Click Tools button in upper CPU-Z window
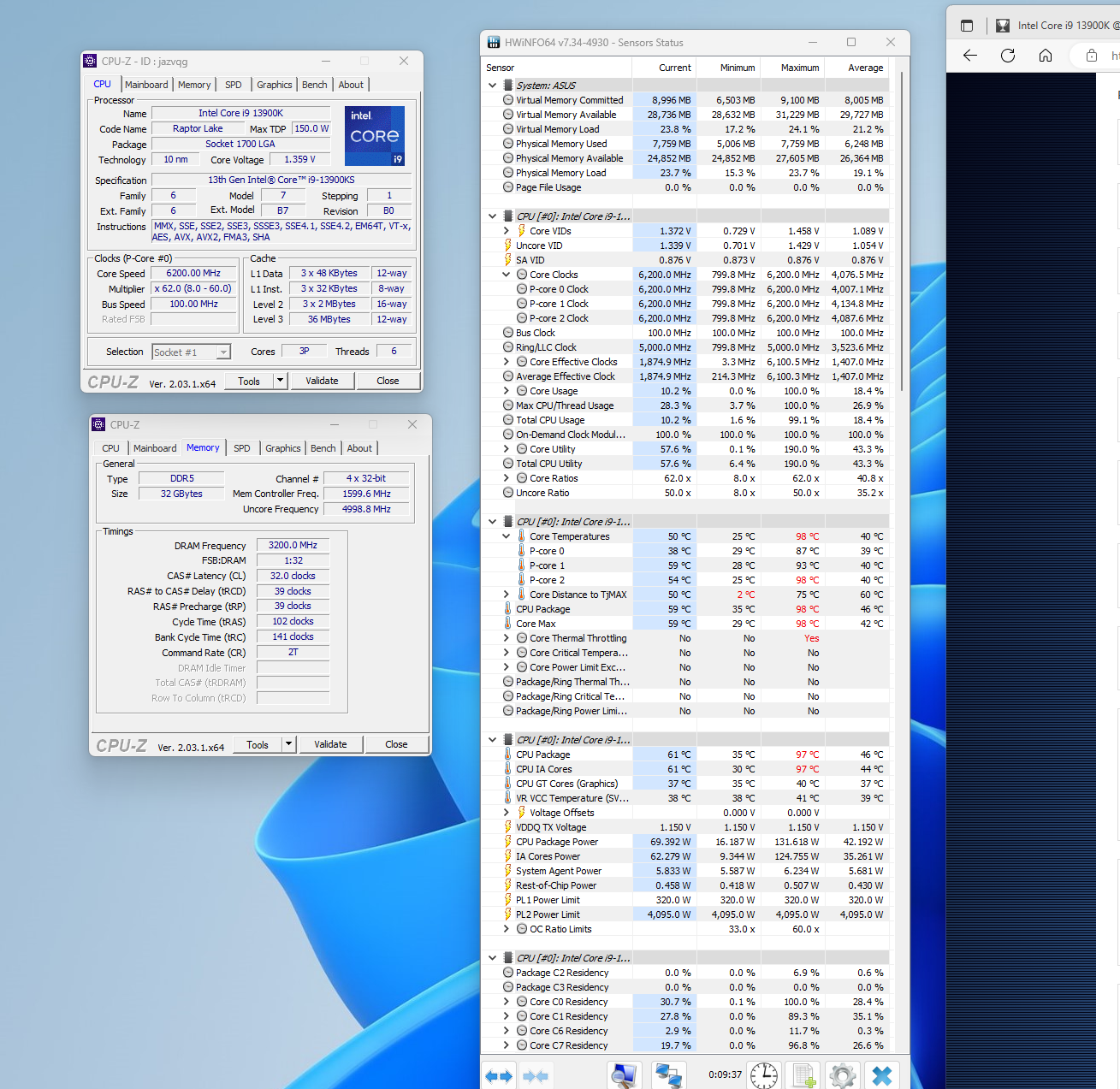The height and width of the screenshot is (1089, 1120). pyautogui.click(x=249, y=381)
